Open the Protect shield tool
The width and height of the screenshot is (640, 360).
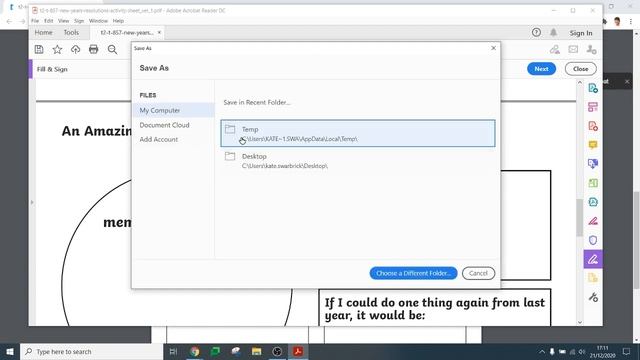(x=593, y=240)
